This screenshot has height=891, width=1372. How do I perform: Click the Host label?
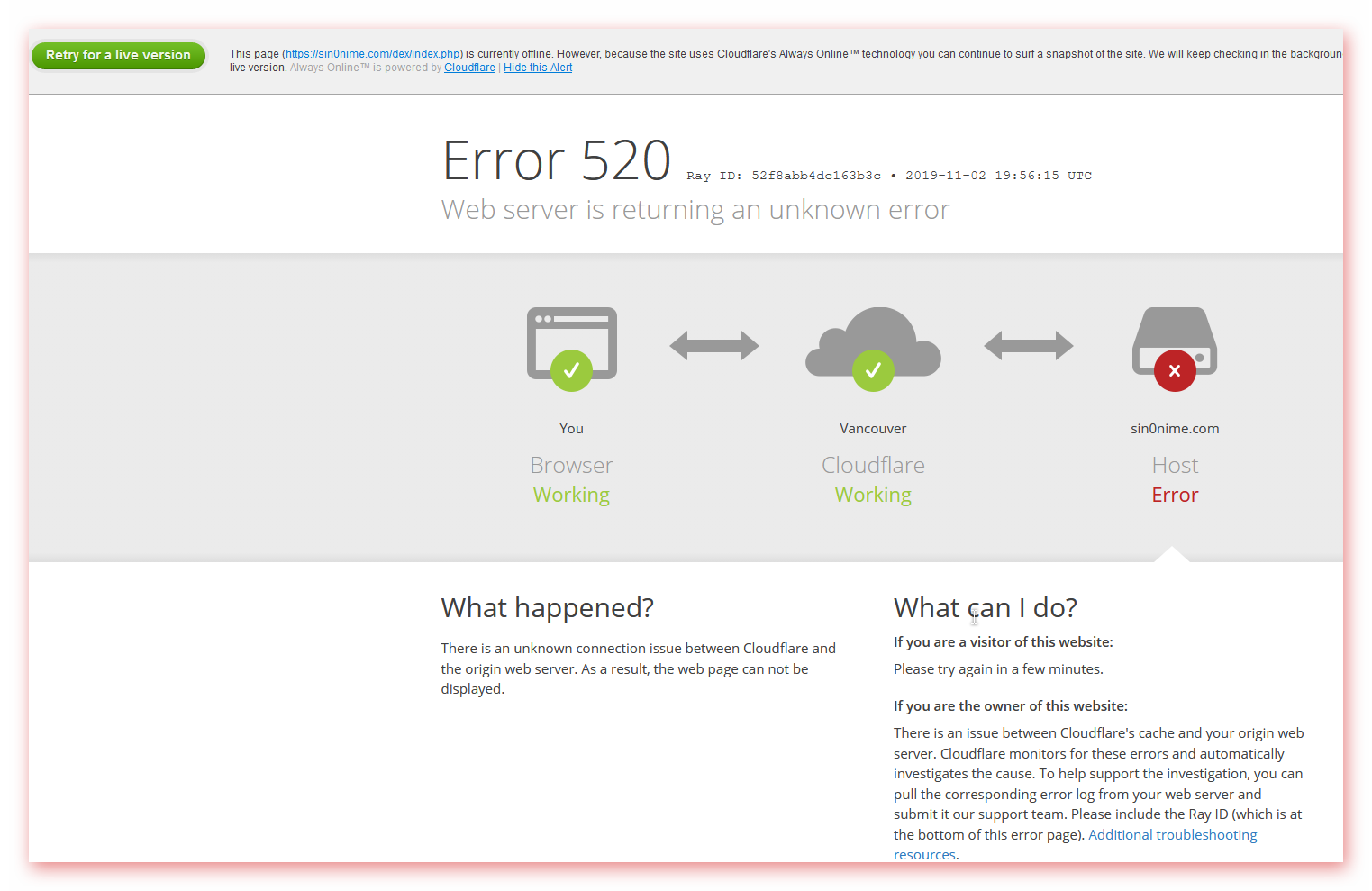point(1175,466)
